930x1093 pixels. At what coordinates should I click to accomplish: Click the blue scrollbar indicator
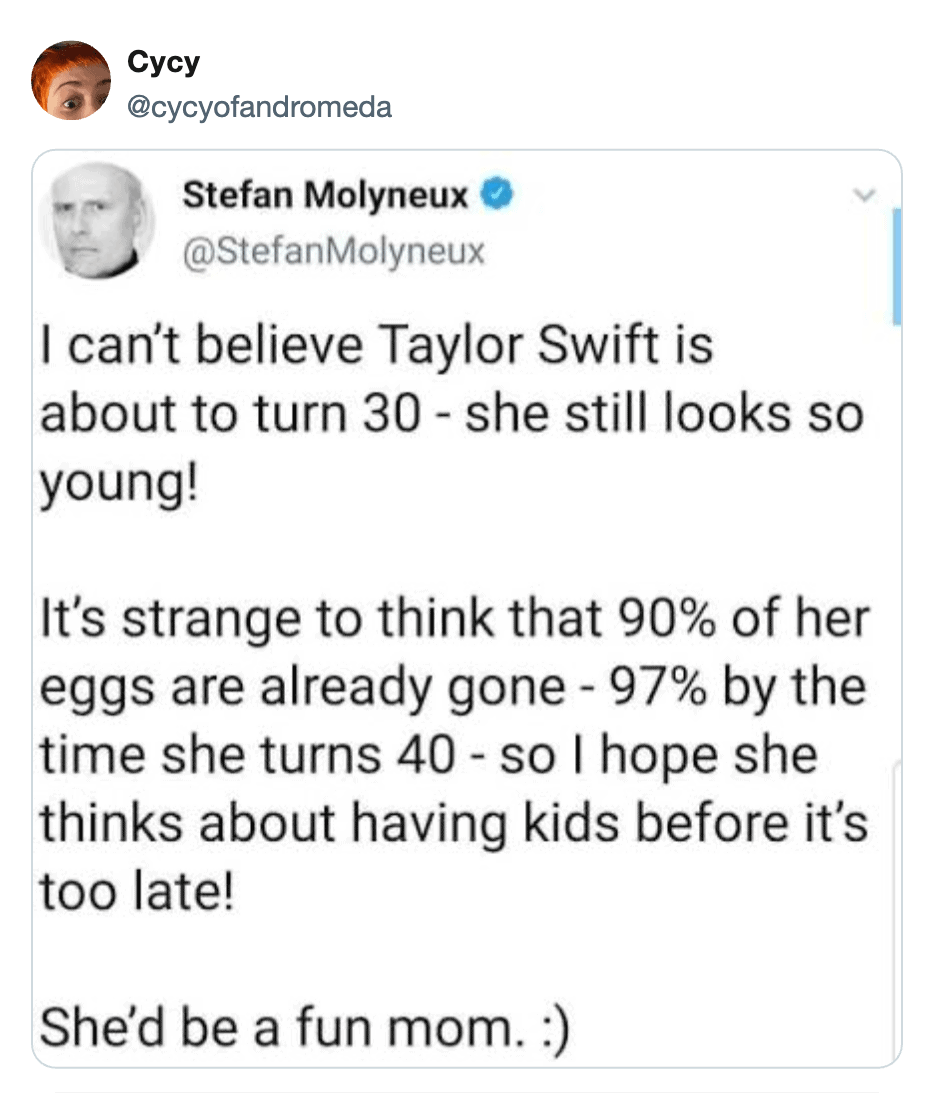pyautogui.click(x=896, y=267)
